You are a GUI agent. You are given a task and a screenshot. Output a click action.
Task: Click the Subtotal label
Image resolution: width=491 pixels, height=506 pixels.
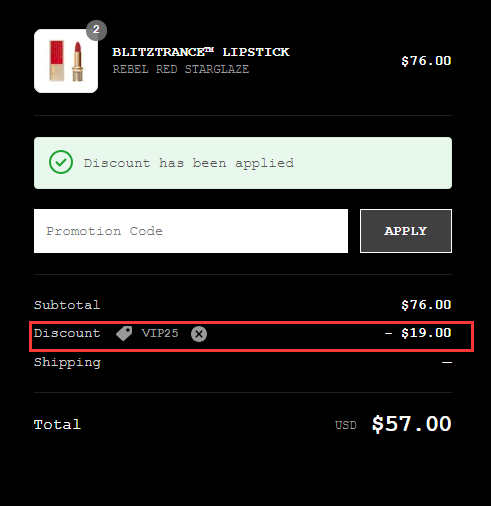(x=67, y=305)
